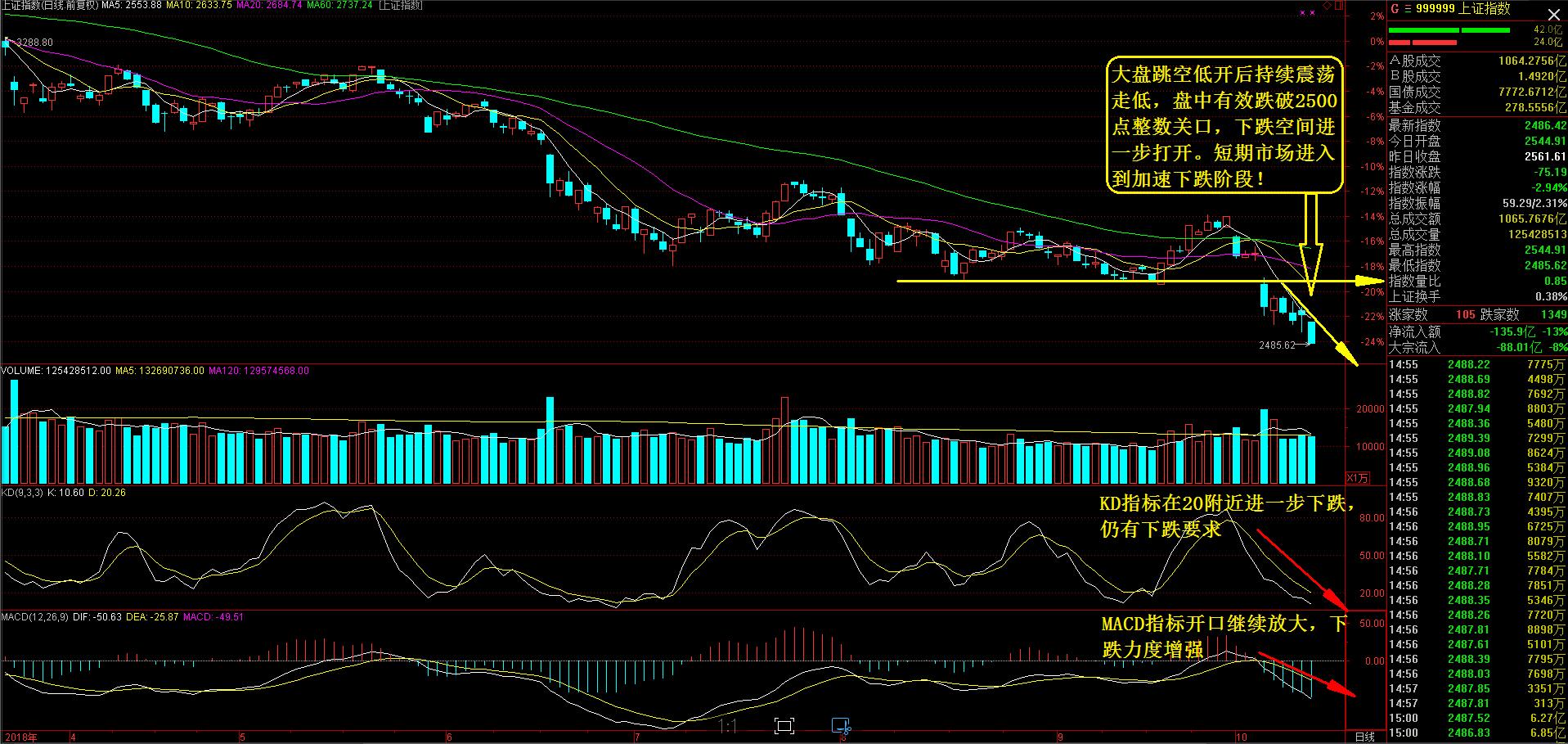Jump to month 10 on the timeline

point(1241,737)
